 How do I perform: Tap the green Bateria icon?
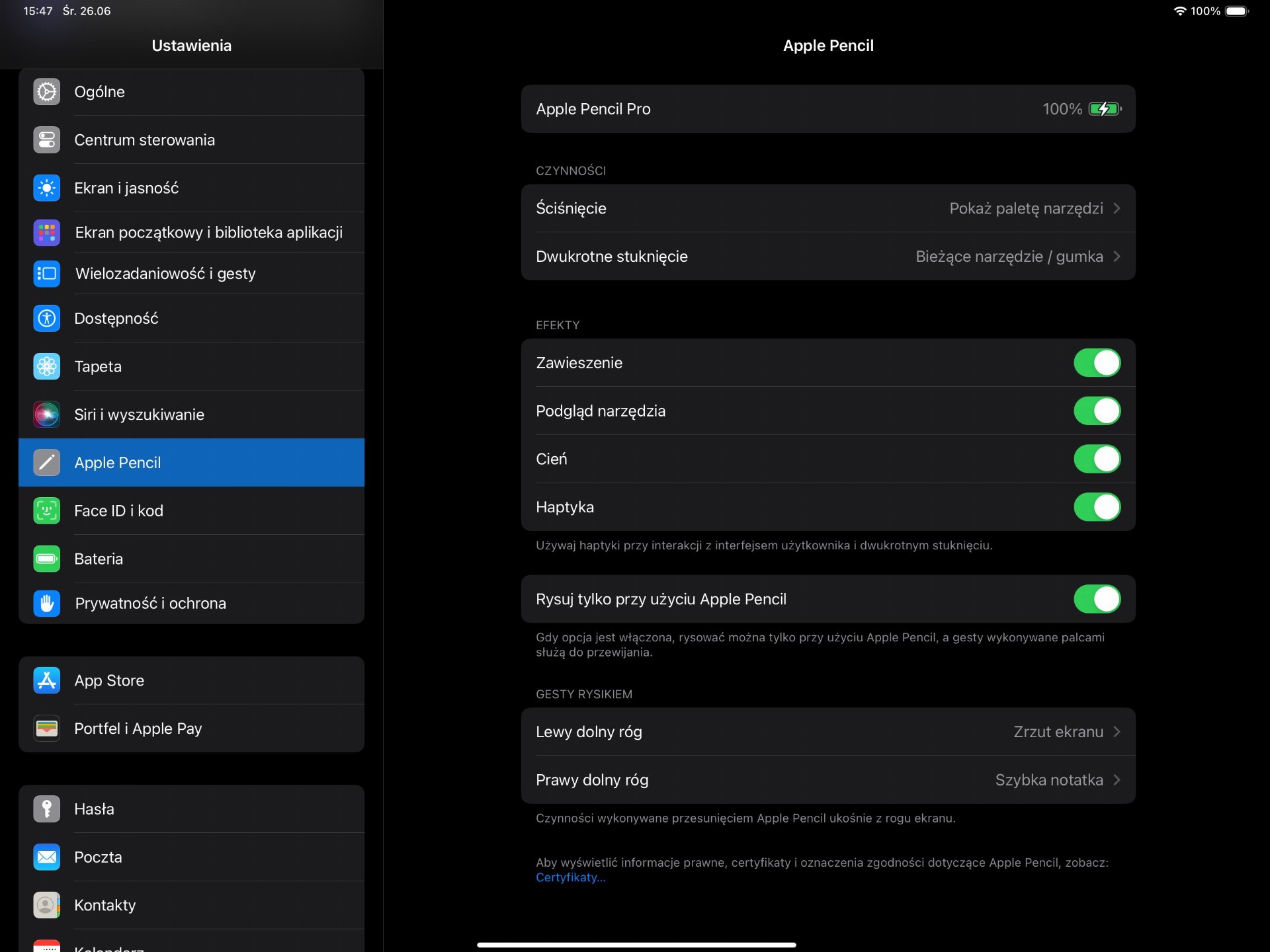(46, 559)
